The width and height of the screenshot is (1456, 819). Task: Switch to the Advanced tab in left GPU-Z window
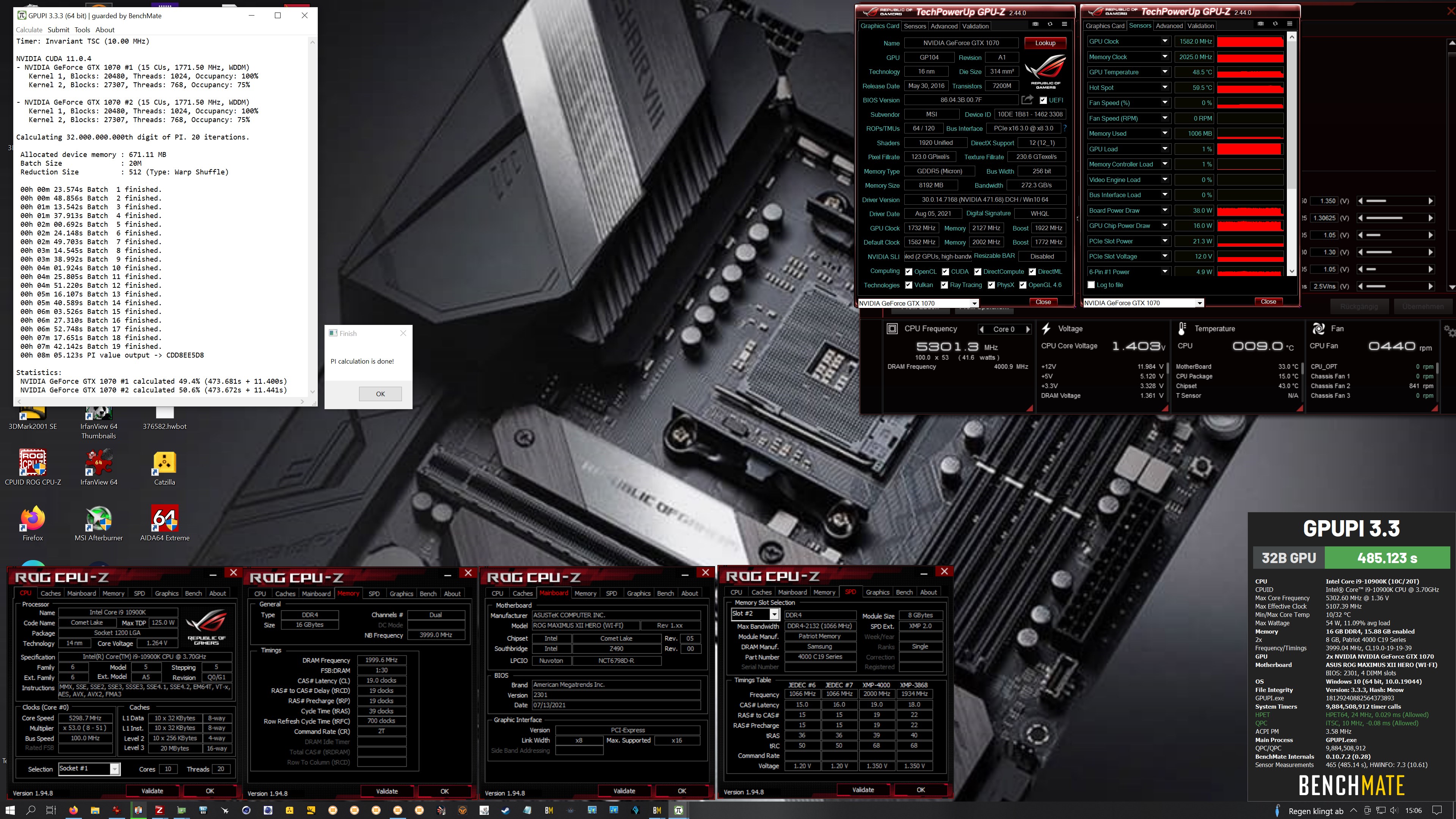pyautogui.click(x=944, y=26)
